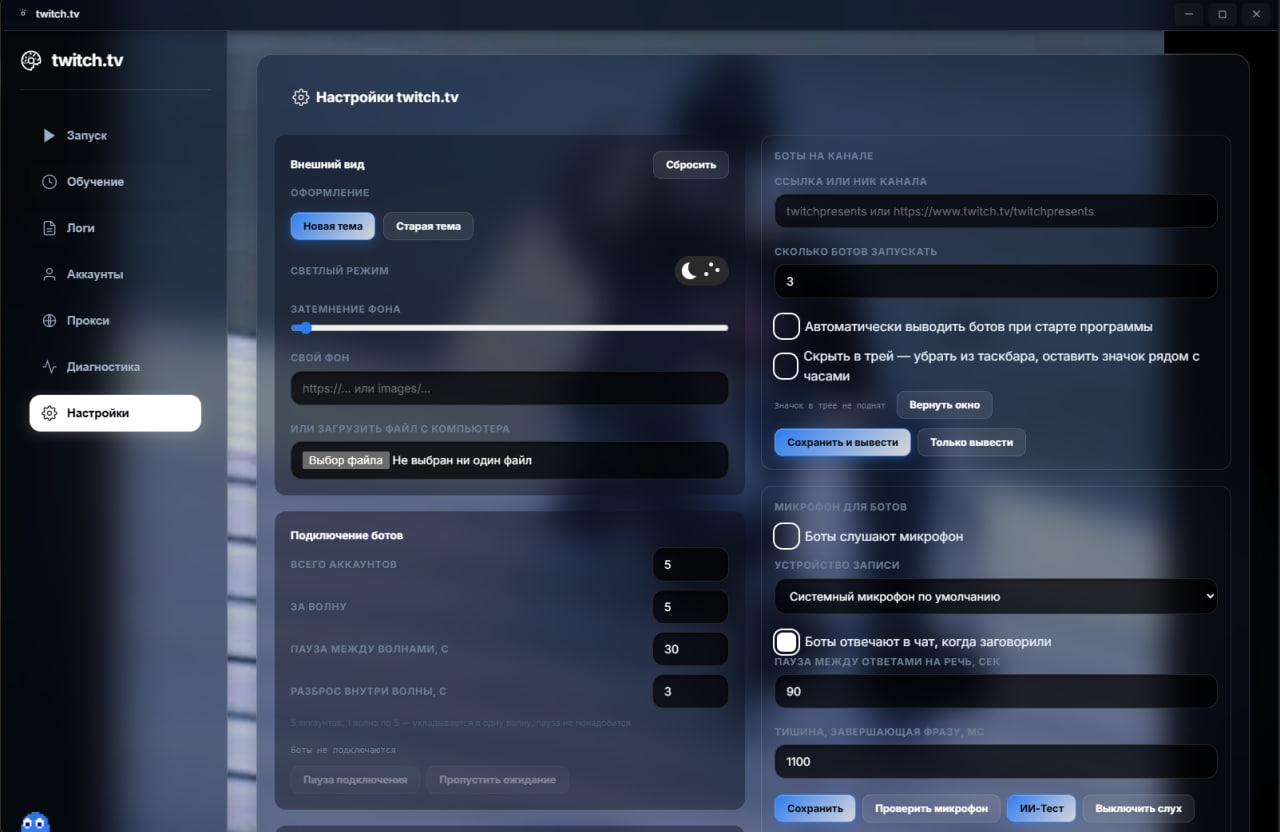Save microphone settings with Сохранить button

[815, 808]
